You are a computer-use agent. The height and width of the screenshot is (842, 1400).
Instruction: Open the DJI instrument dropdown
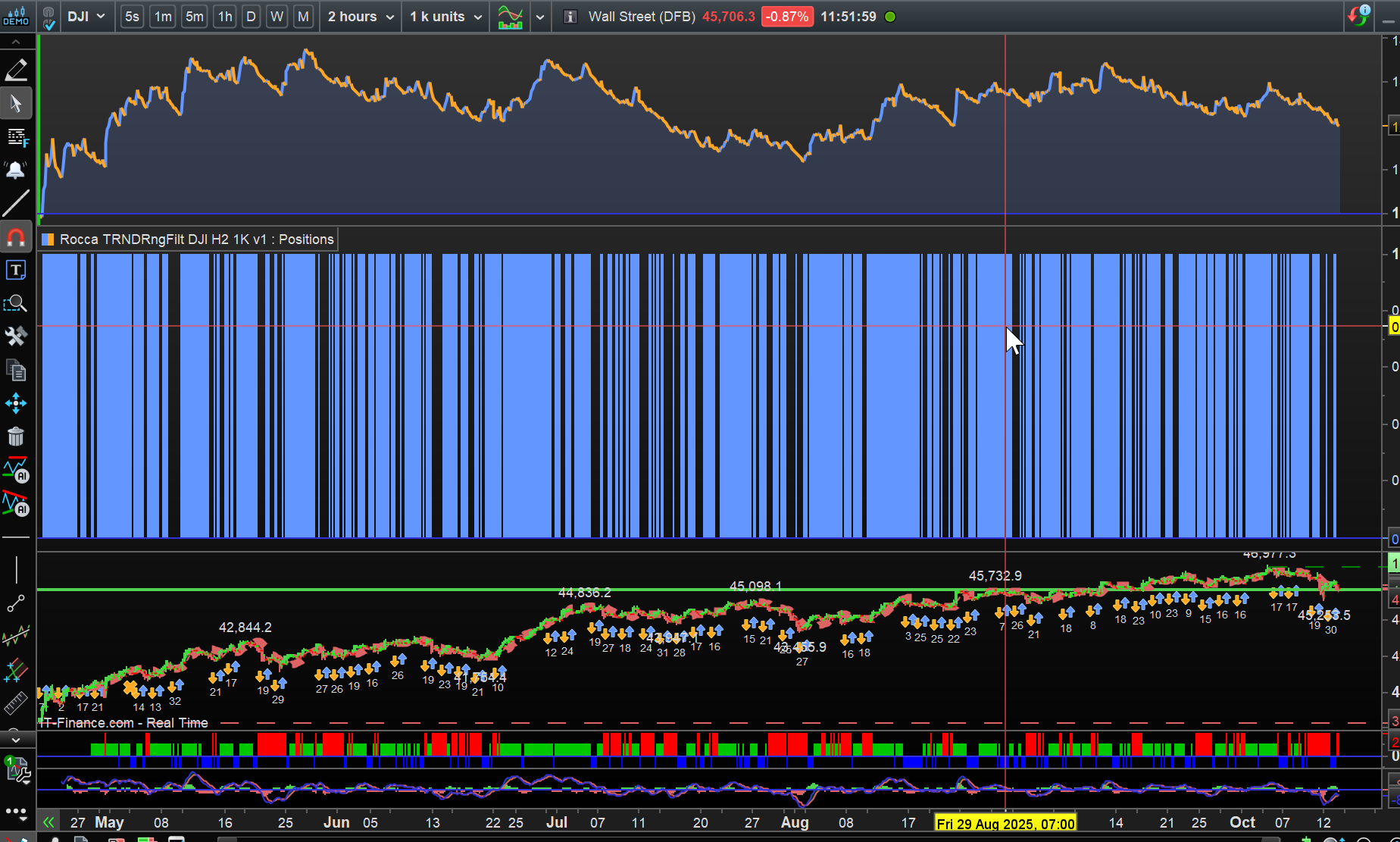coord(86,17)
